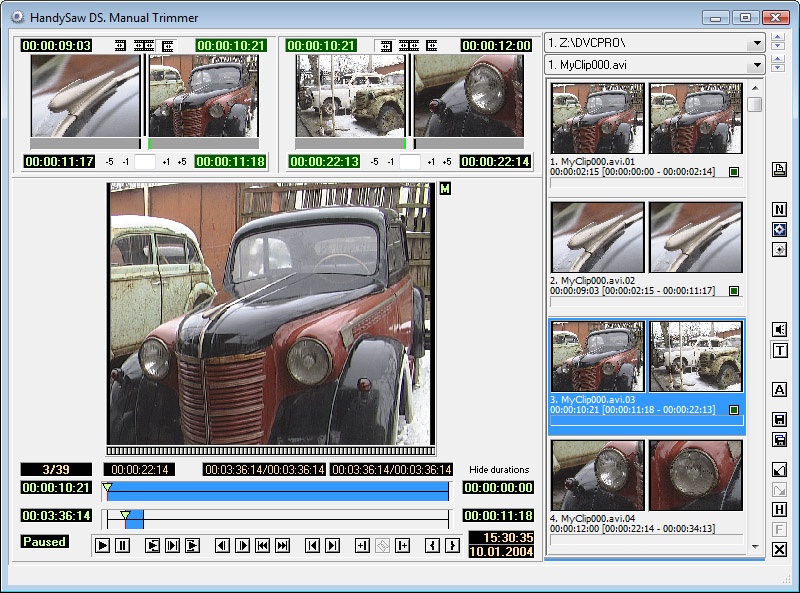Click the single floppy disk save icon

(779, 419)
